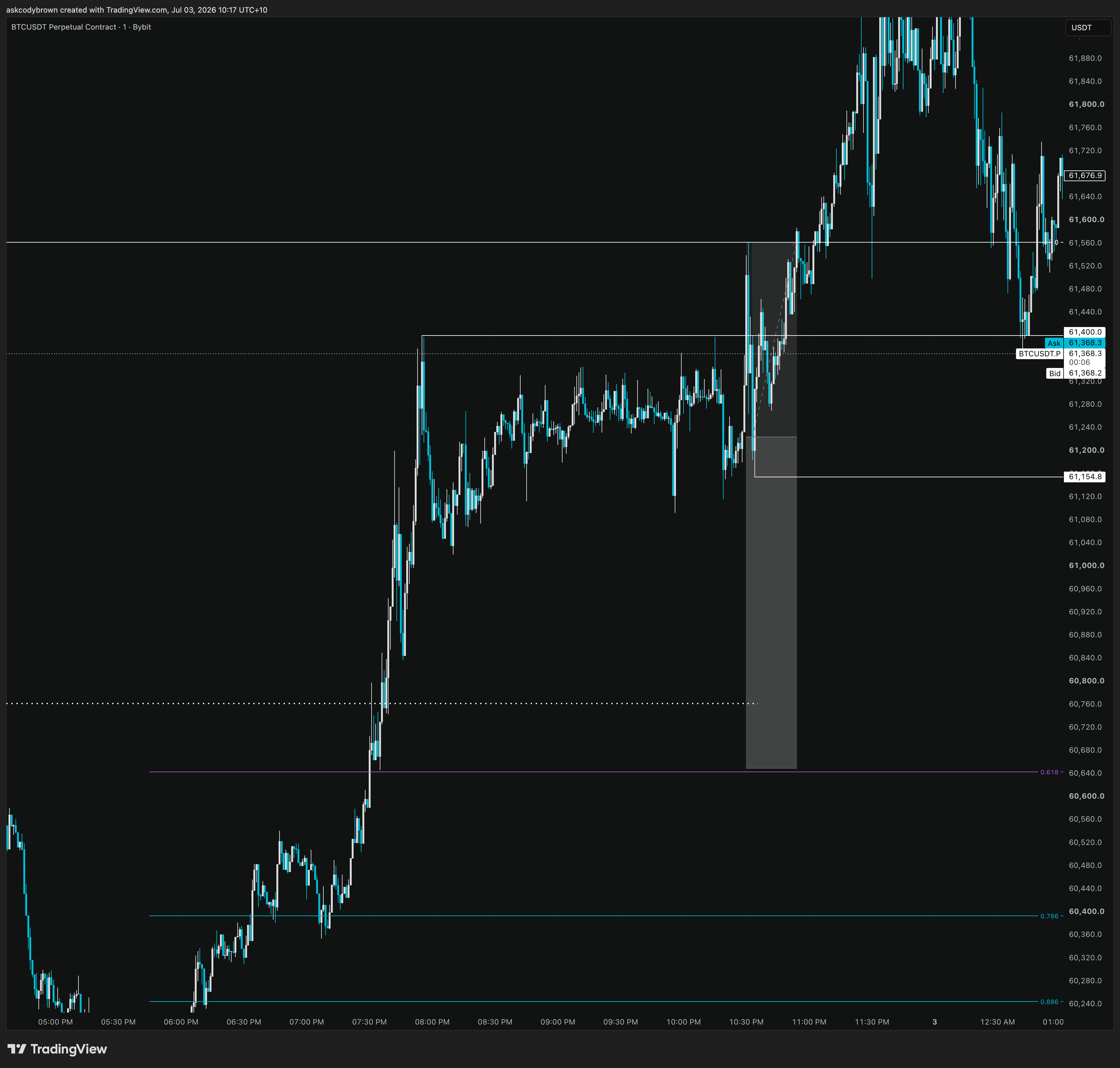Click the 10:30 PM time axis label
The image size is (1120, 1068).
tap(746, 1022)
